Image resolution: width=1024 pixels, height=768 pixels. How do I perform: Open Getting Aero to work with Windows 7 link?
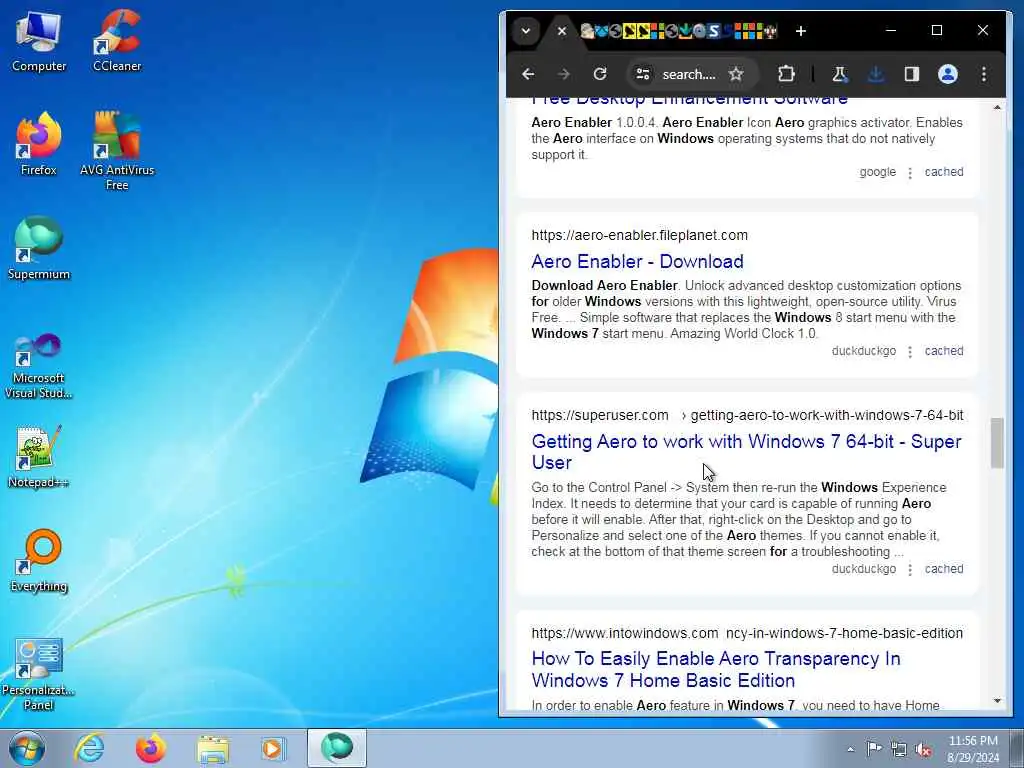pyautogui.click(x=746, y=452)
